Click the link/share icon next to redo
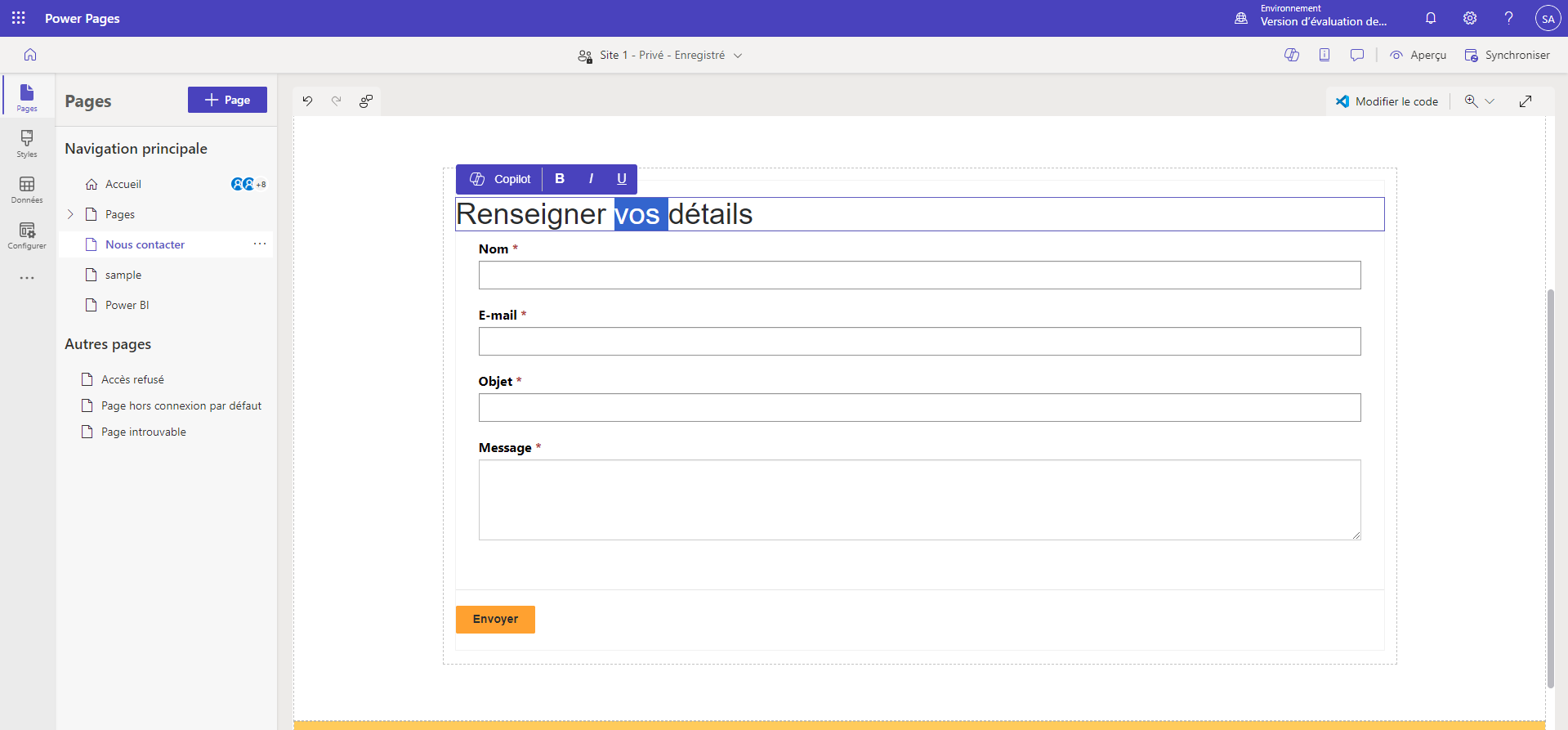 pyautogui.click(x=366, y=101)
